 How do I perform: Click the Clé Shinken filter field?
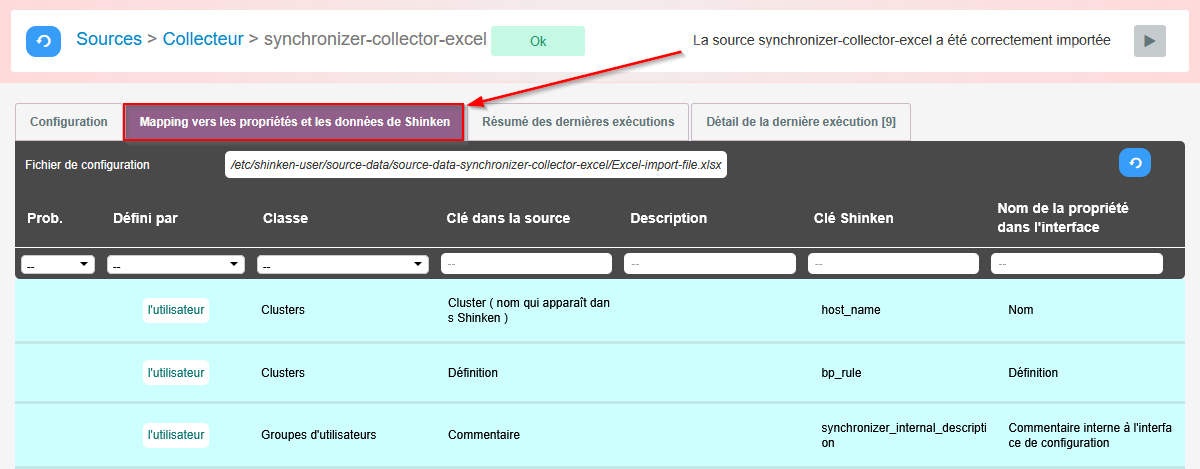pos(893,264)
